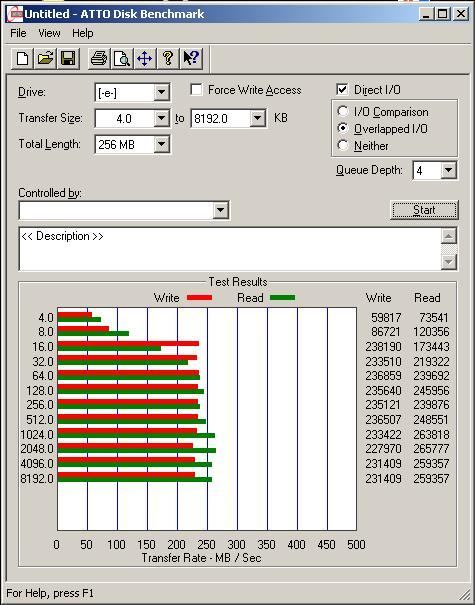Screen dimensions: 475x605
Task: Open the View menu
Action: tap(49, 33)
